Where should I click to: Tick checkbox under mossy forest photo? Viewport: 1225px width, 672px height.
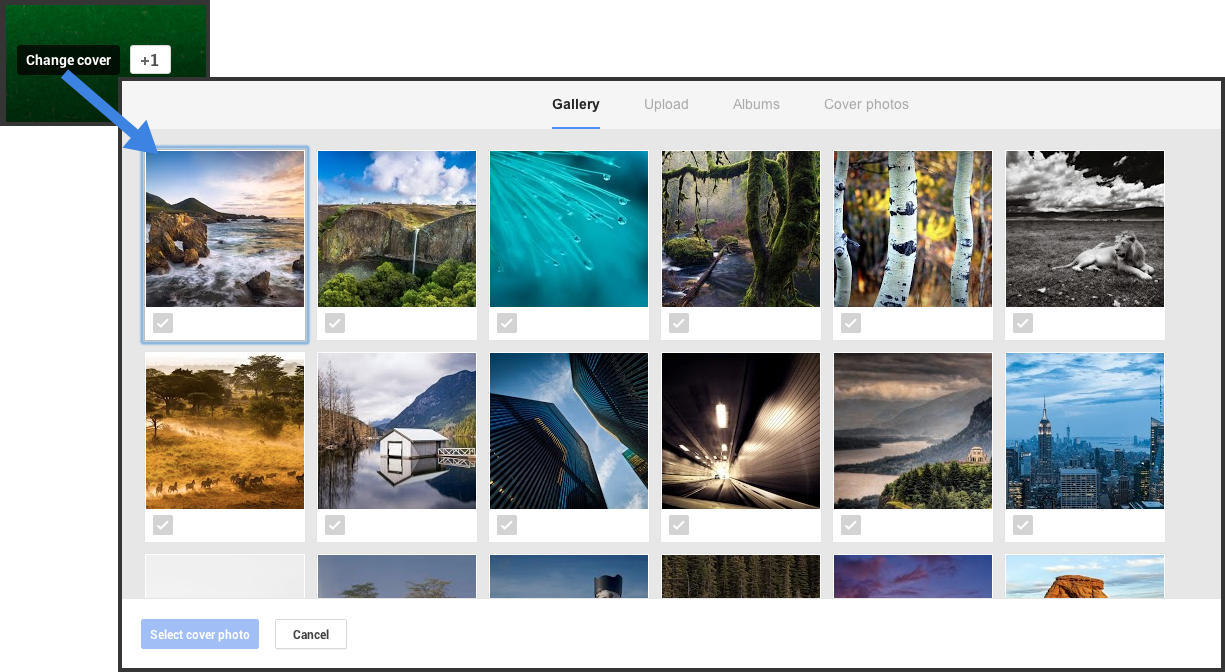click(x=679, y=323)
